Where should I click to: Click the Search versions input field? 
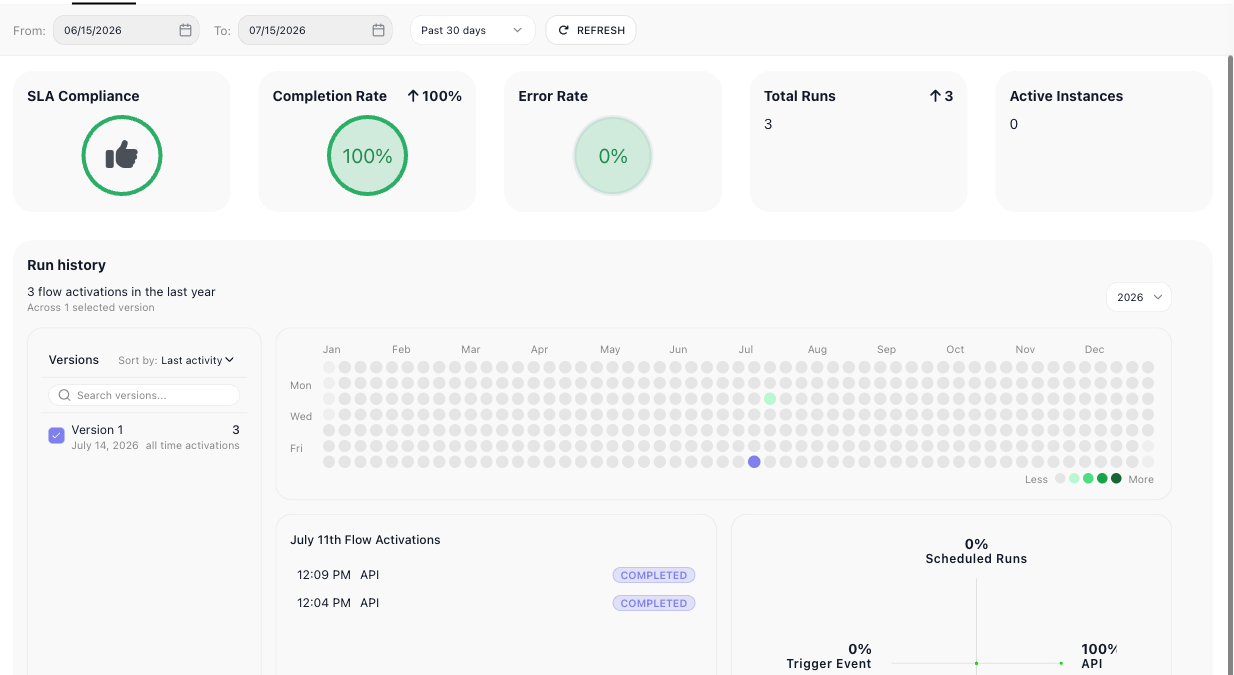tap(145, 395)
